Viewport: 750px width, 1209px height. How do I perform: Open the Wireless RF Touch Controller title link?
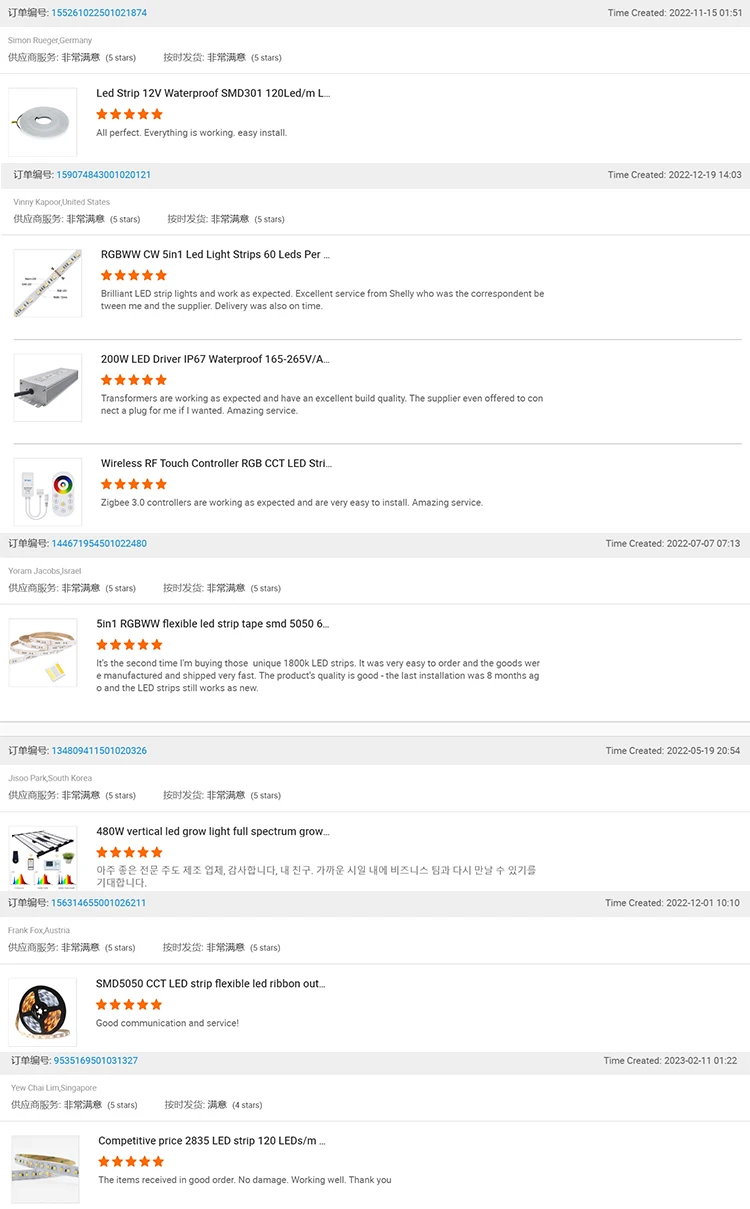(x=216, y=464)
